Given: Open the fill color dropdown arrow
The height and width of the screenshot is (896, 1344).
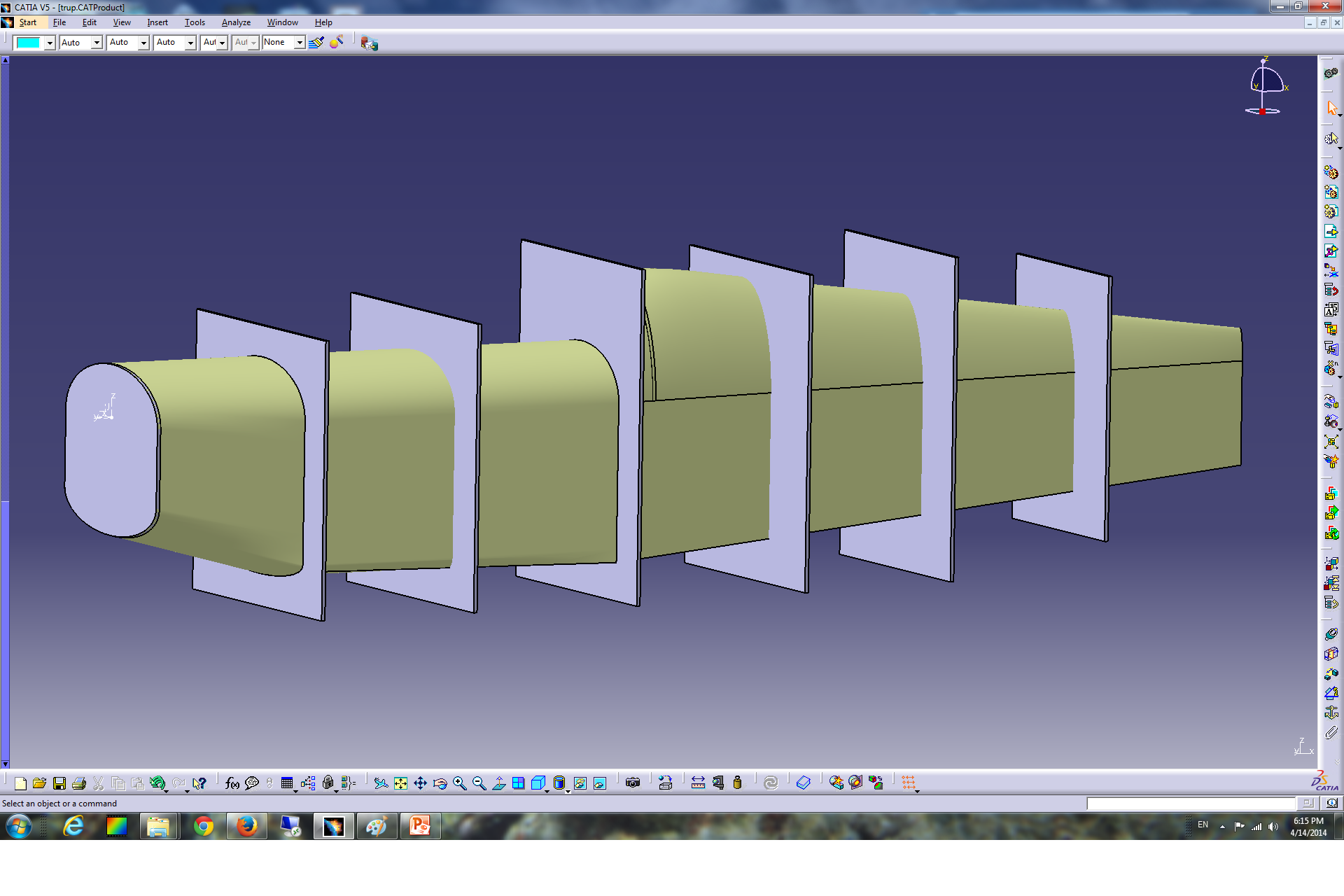Looking at the screenshot, I should tap(50, 43).
